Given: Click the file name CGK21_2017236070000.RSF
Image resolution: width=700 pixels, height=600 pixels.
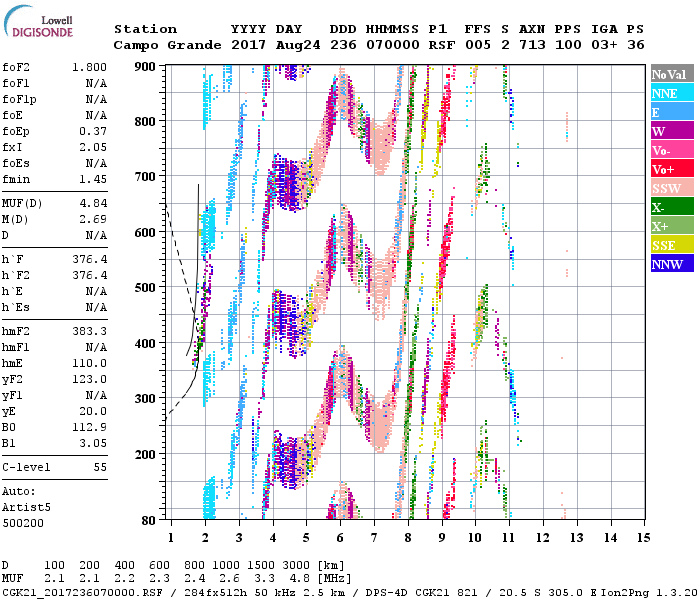Looking at the screenshot, I should [x=83, y=592].
